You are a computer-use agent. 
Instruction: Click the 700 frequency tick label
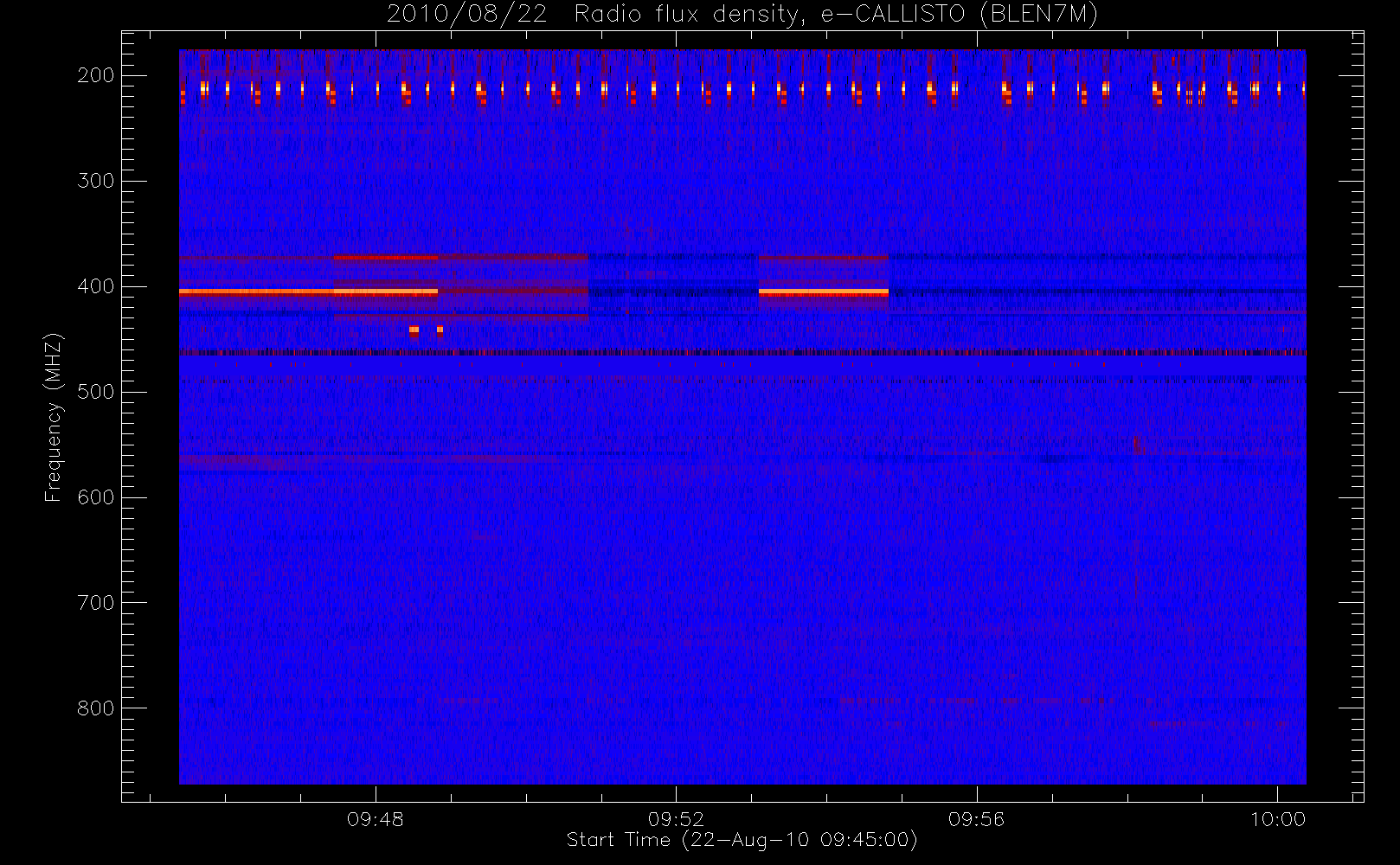click(x=96, y=603)
